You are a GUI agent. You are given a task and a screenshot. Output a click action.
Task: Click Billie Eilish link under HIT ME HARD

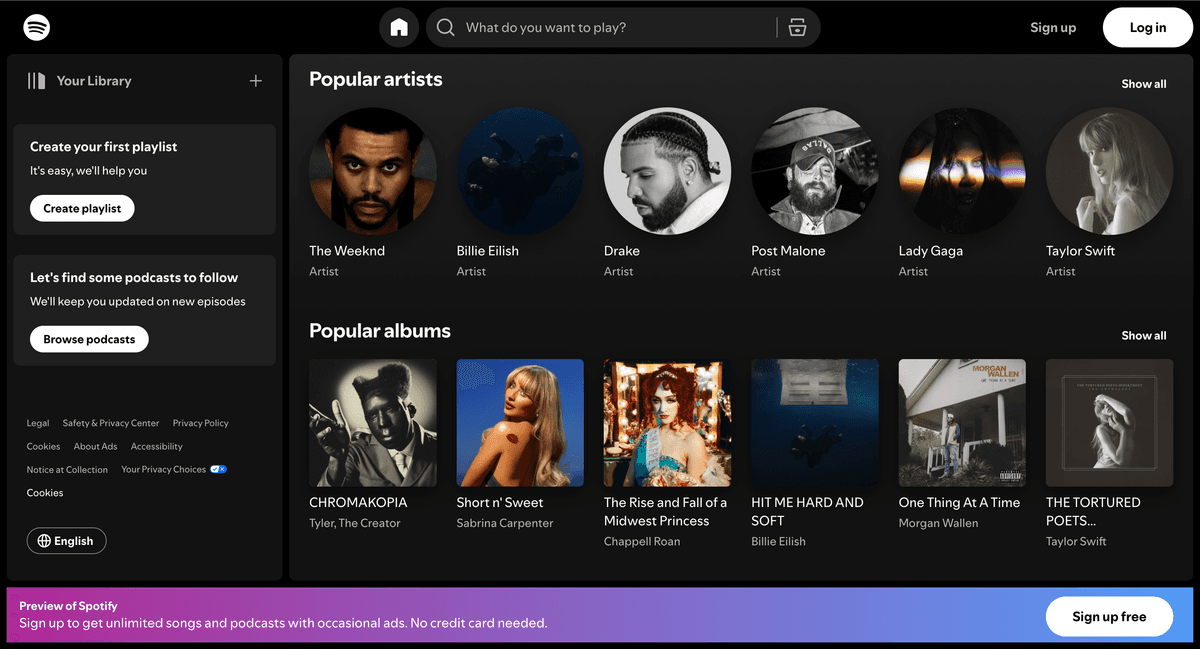point(779,541)
